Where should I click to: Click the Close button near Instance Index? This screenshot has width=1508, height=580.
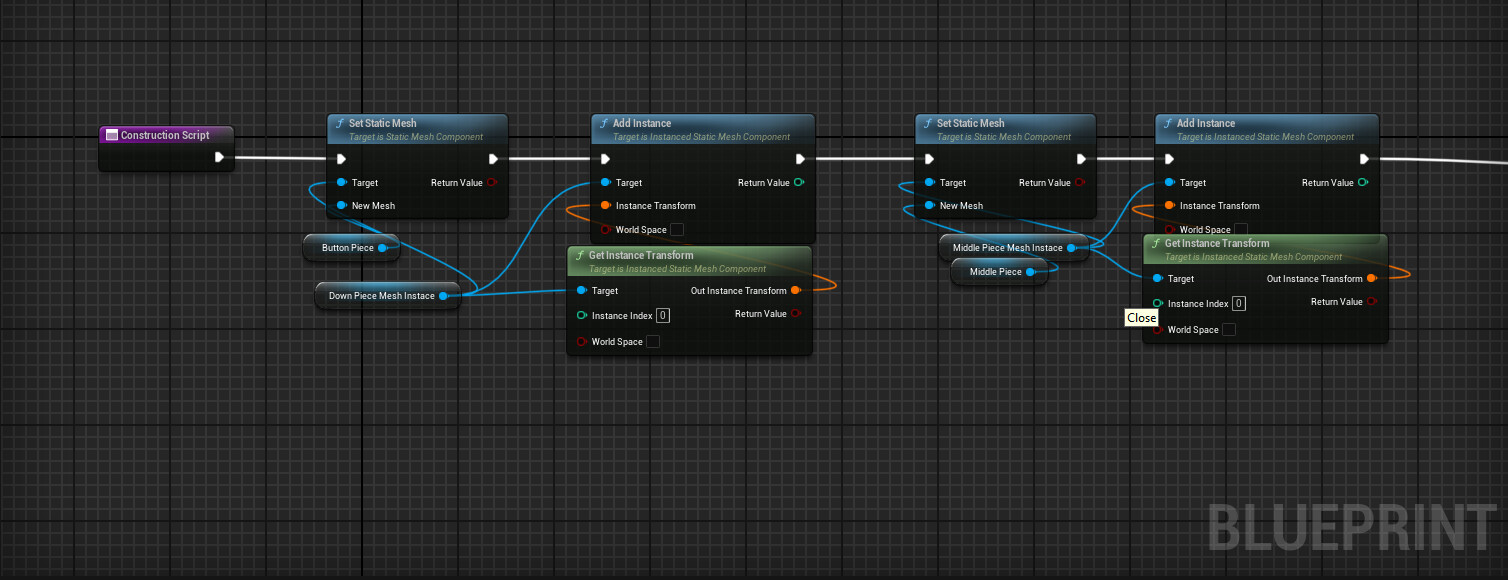[1141, 318]
